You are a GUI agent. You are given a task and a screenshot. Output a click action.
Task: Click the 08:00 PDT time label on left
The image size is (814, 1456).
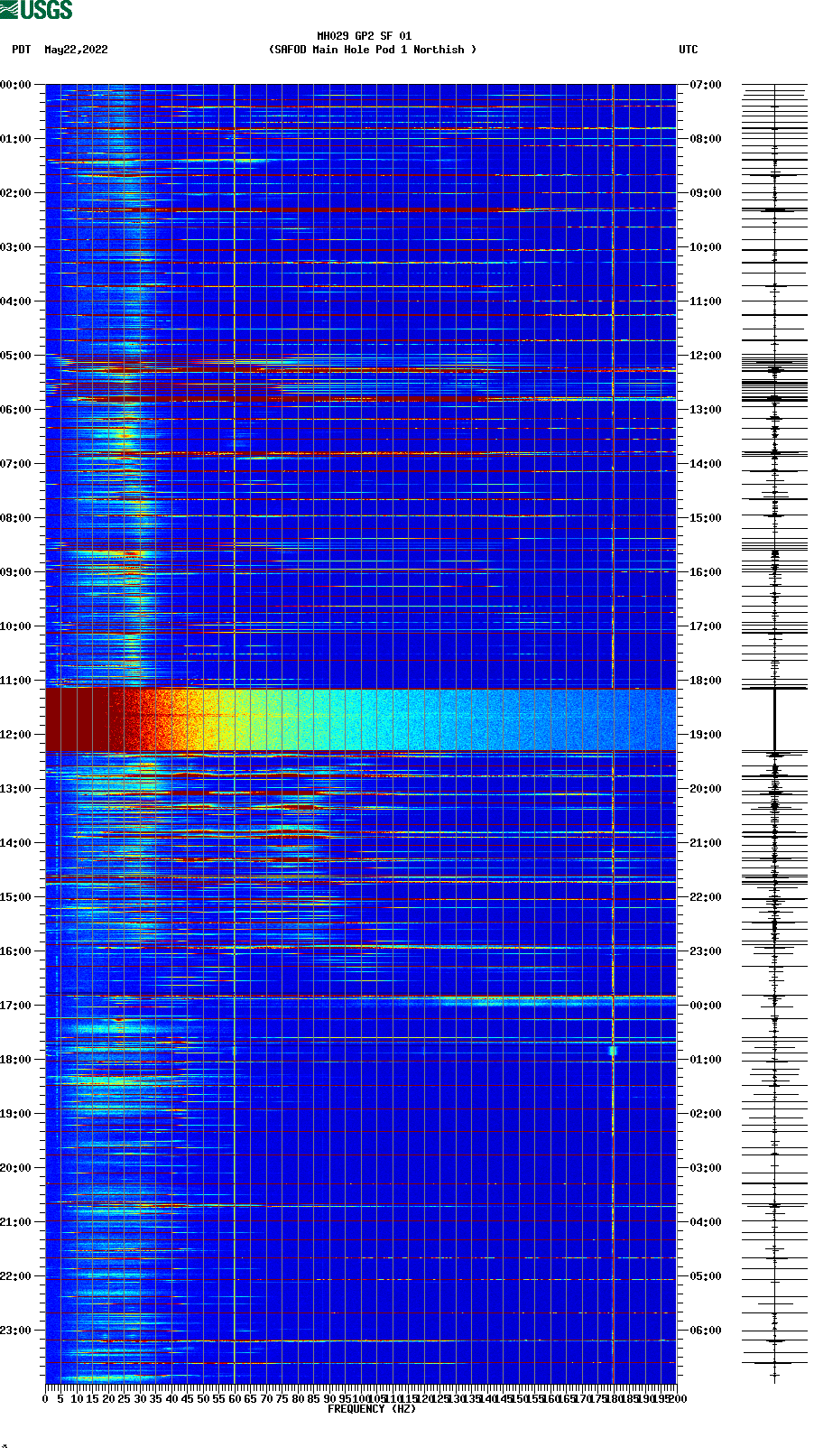point(16,518)
